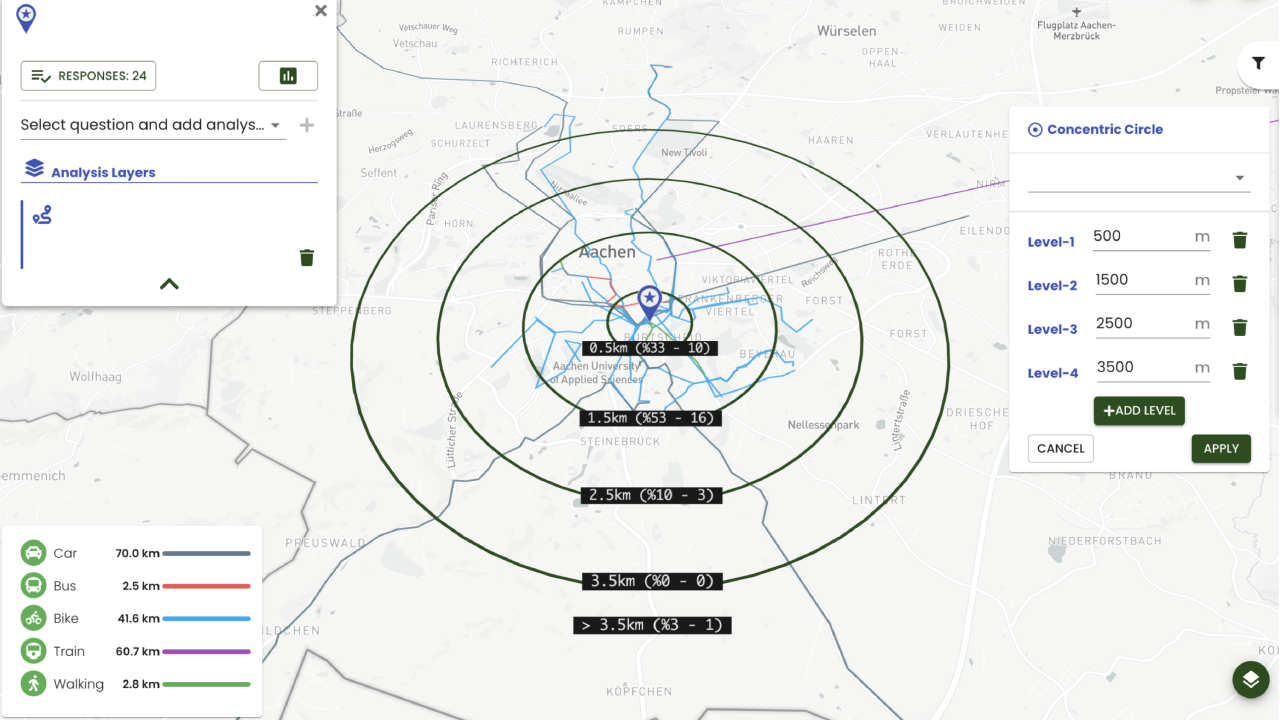
Task: Edit the Level-3 distance field
Action: pyautogui.click(x=1151, y=324)
